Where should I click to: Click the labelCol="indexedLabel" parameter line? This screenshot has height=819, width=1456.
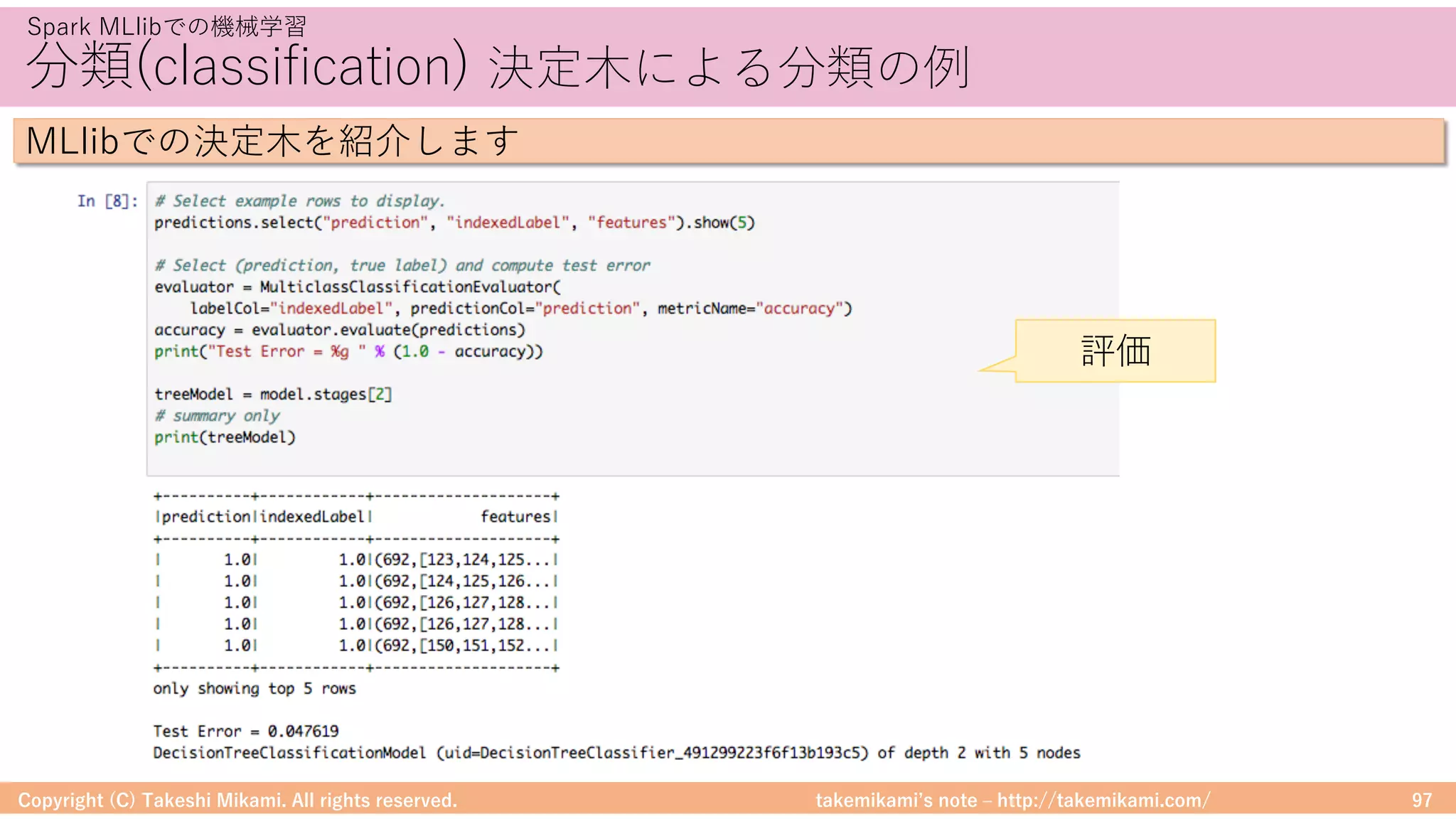pyautogui.click(x=520, y=309)
